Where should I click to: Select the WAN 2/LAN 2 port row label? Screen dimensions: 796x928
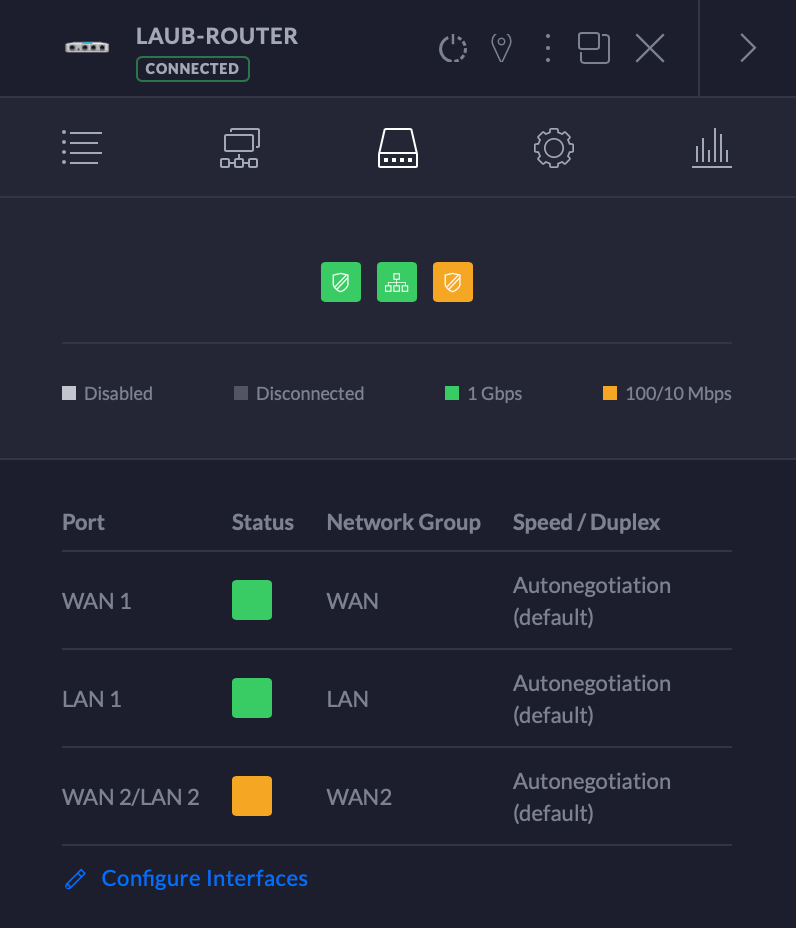tap(131, 797)
